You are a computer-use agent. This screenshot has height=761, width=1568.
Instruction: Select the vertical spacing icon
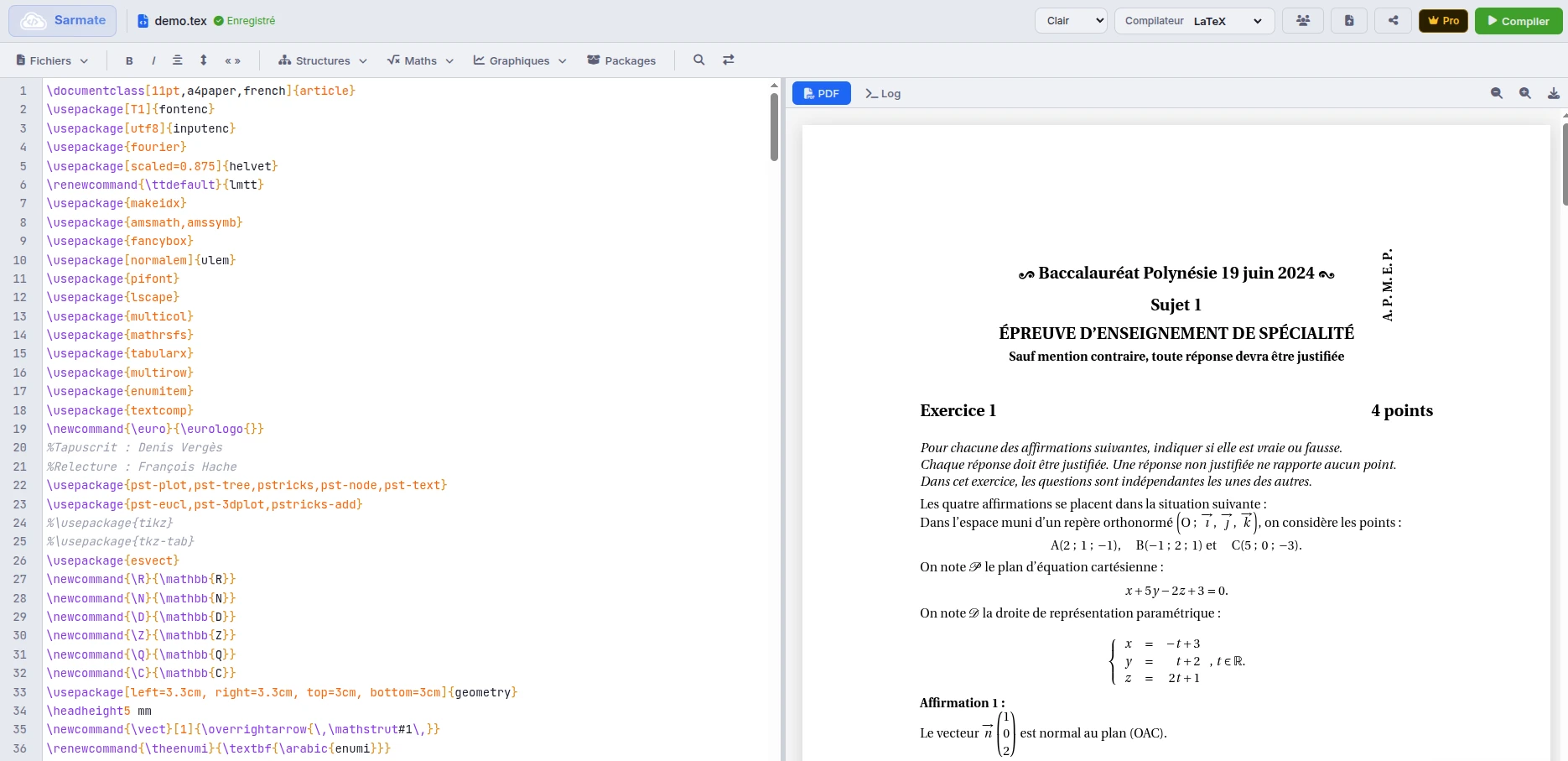tap(203, 60)
